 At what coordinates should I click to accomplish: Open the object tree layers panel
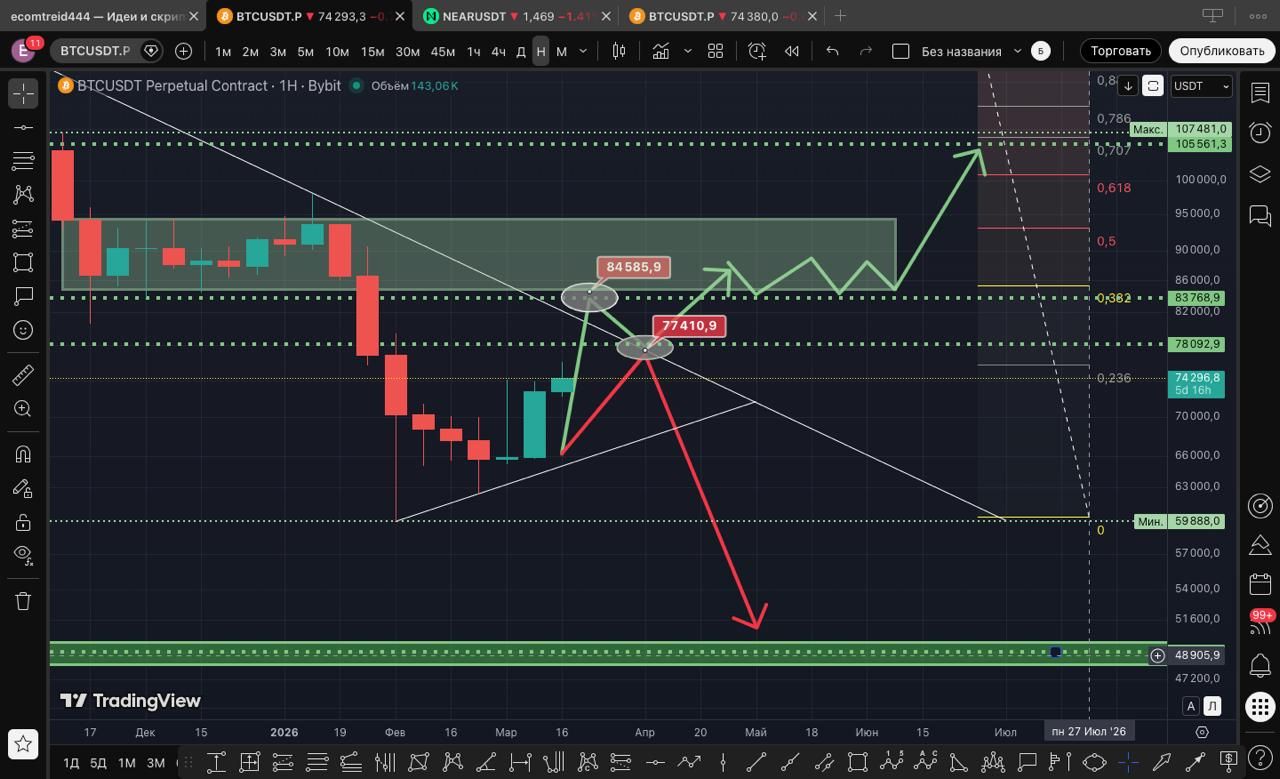[1259, 174]
